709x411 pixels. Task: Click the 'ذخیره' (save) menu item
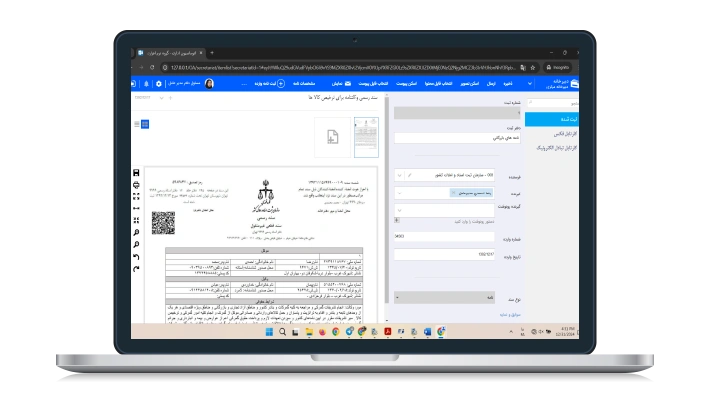pos(508,84)
